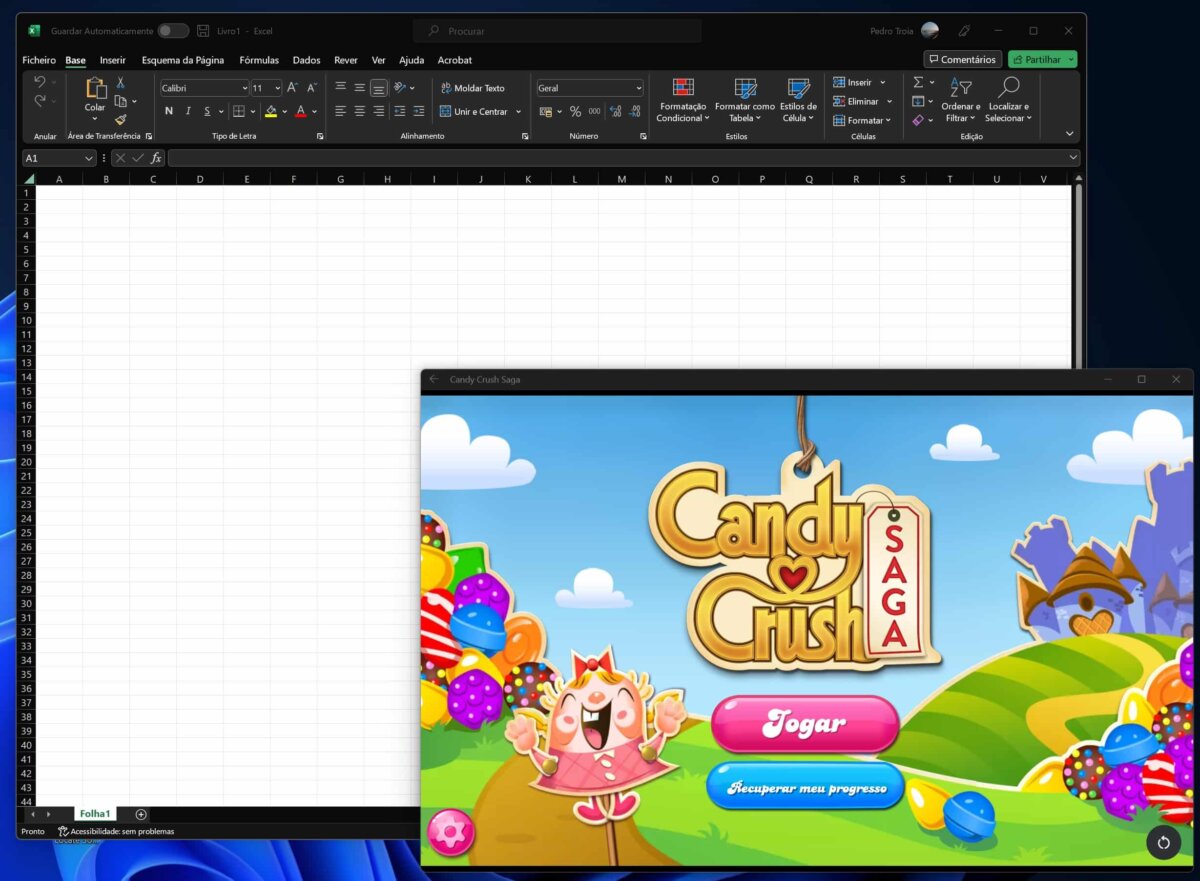Click the decrease decimal places icon
1200x881 pixels.
pyautogui.click(x=635, y=111)
